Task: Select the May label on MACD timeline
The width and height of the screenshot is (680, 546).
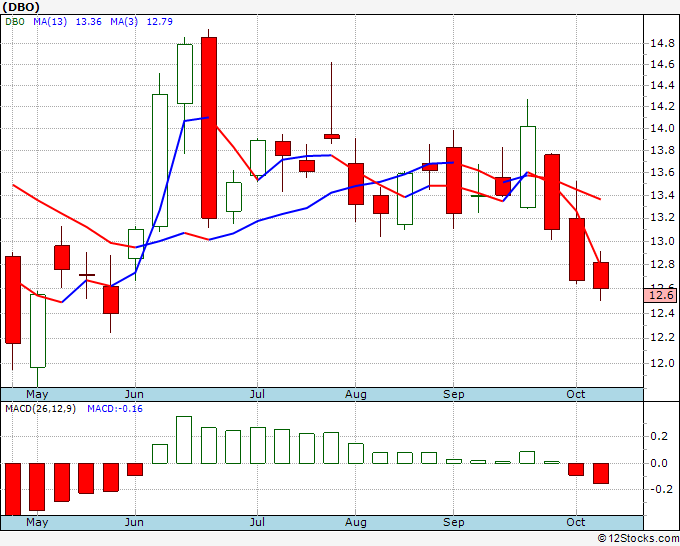Action: tap(37, 522)
